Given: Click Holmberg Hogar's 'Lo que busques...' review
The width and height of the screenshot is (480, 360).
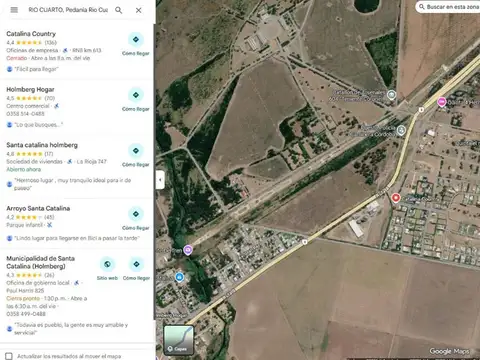Looking at the screenshot, I should (x=38, y=125).
